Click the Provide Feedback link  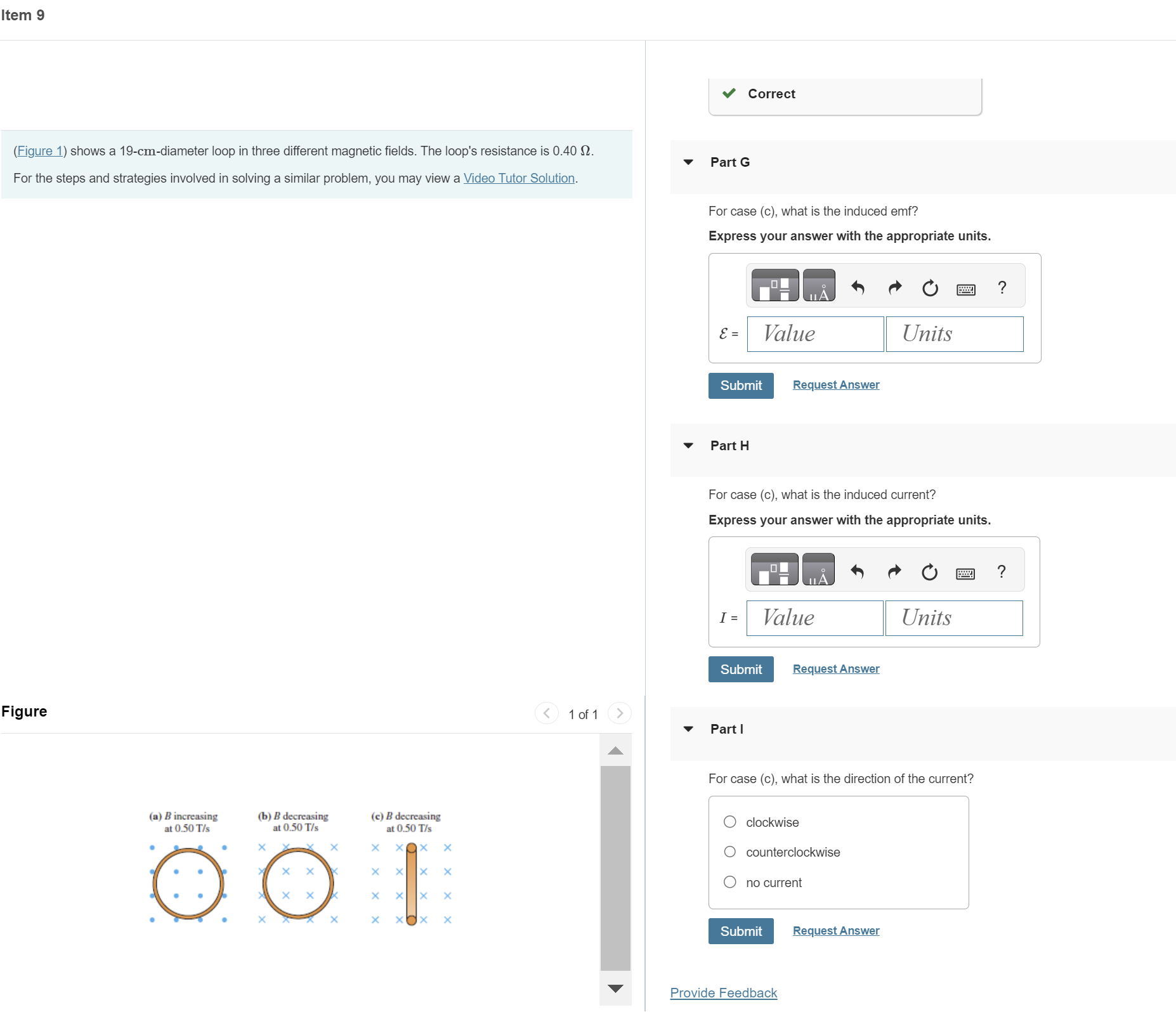click(723, 992)
